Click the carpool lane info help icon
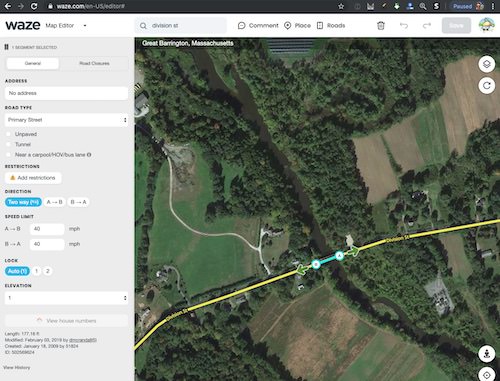This screenshot has width=500, height=381. 89,155
